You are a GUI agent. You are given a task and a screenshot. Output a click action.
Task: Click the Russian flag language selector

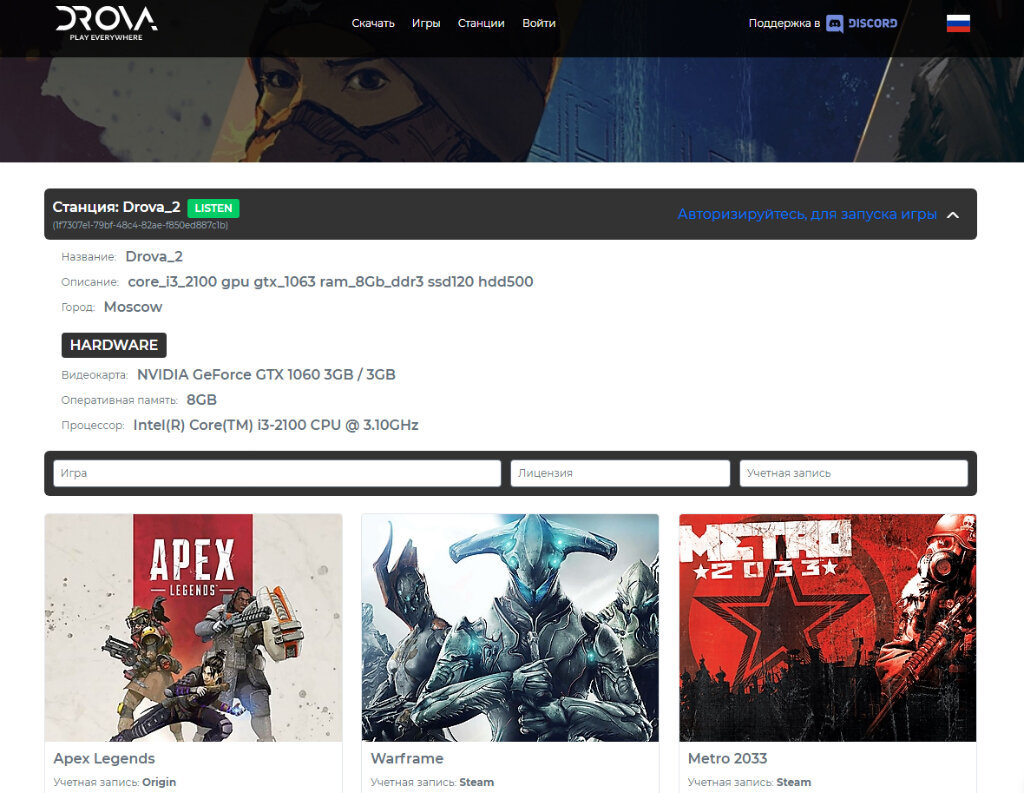958,24
